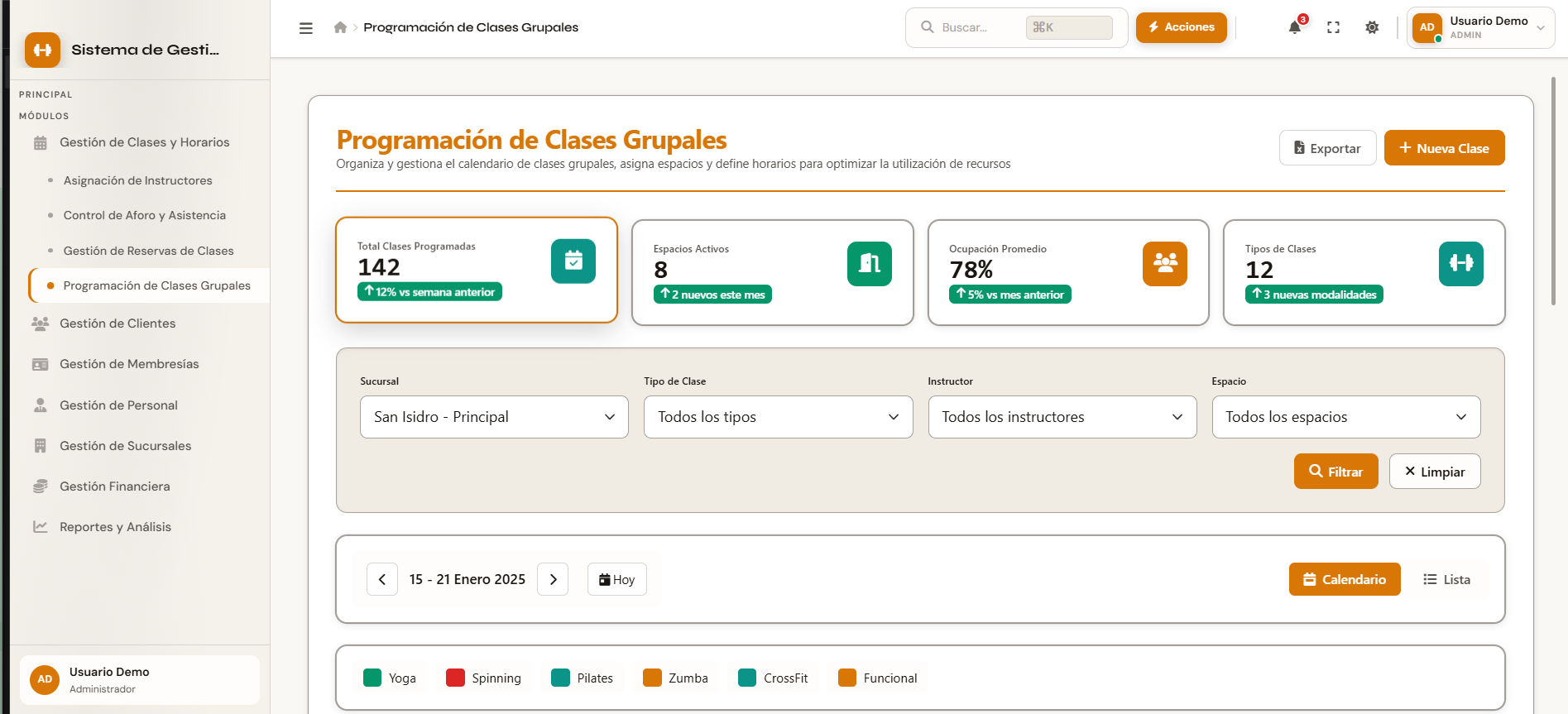This screenshot has height=714, width=1568.
Task: Toggle the theme with the sun icon
Action: point(1372,27)
